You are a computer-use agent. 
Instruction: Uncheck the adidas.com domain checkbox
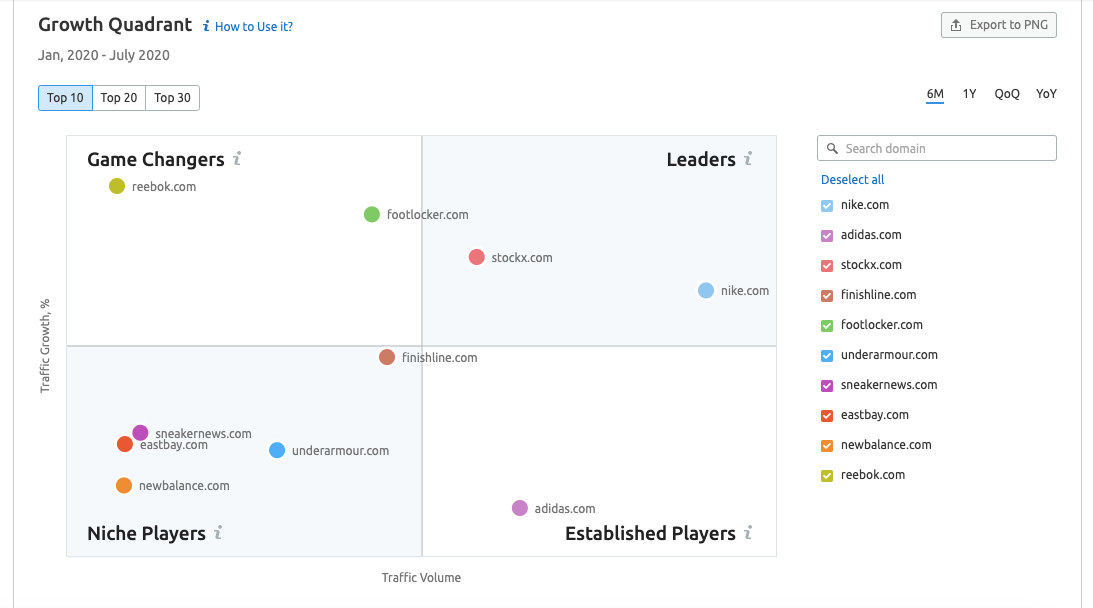tap(827, 234)
